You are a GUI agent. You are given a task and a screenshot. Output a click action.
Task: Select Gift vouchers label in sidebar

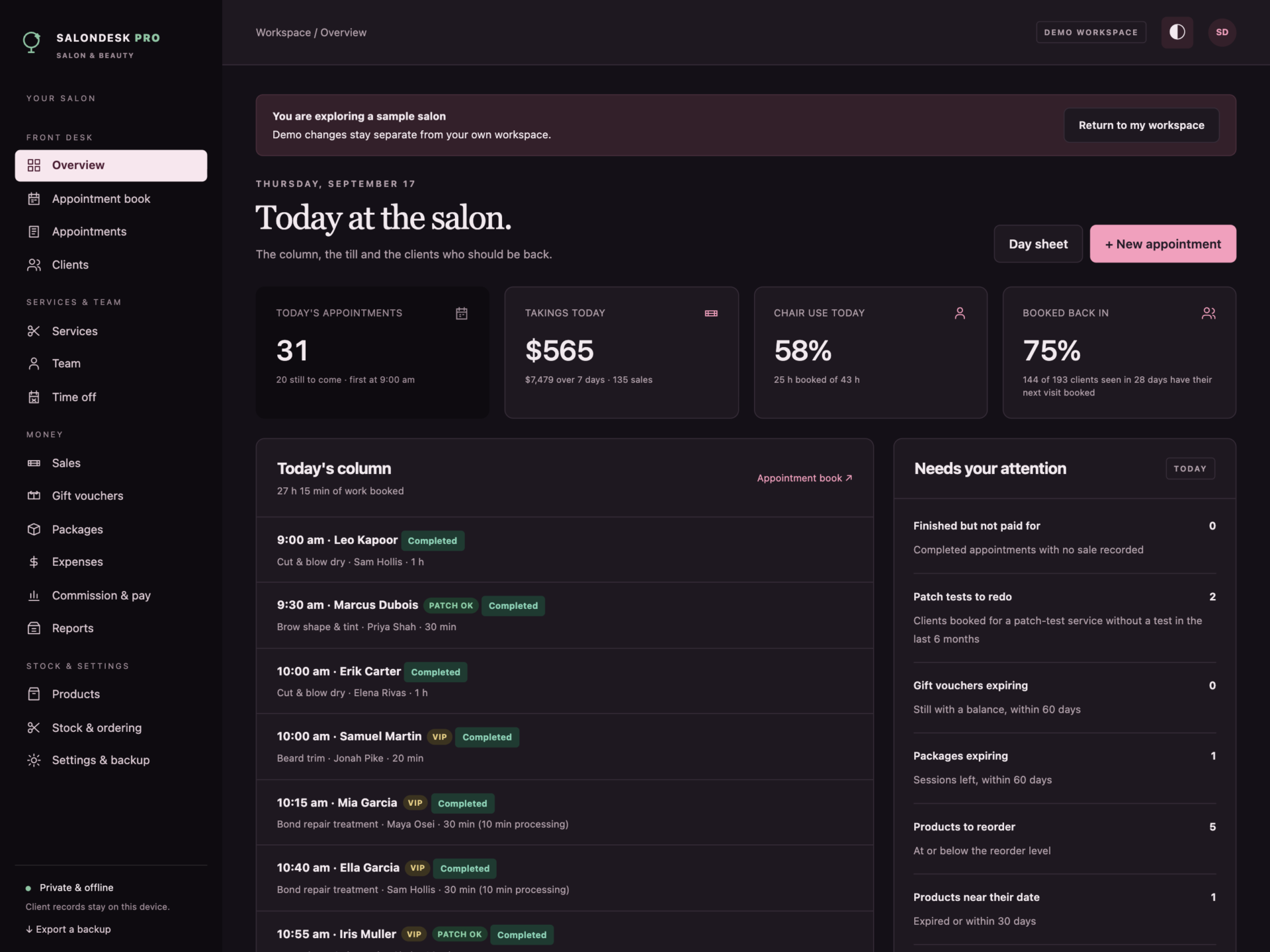87,496
